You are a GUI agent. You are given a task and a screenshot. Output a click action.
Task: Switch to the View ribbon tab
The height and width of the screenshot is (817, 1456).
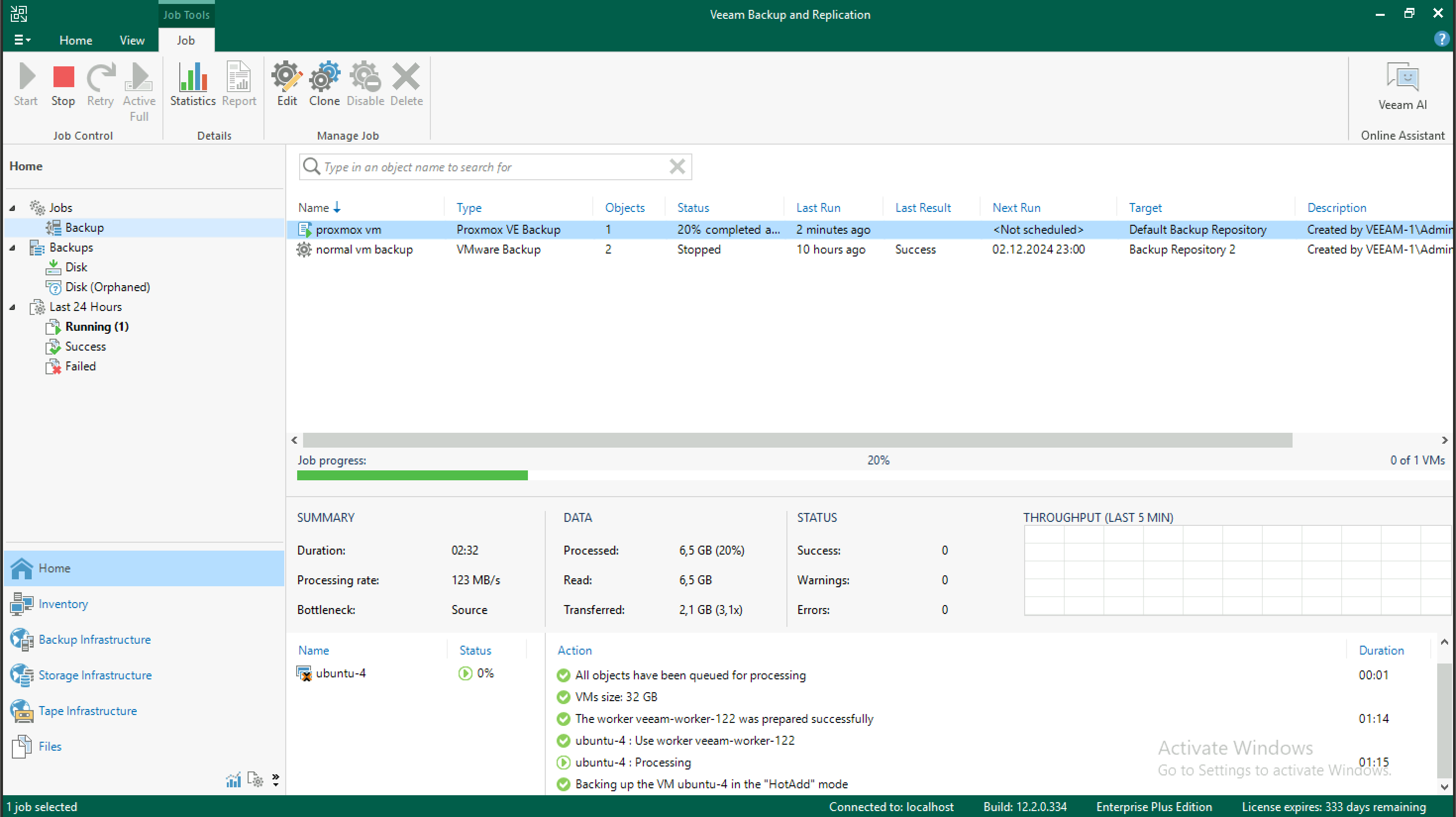coord(132,40)
